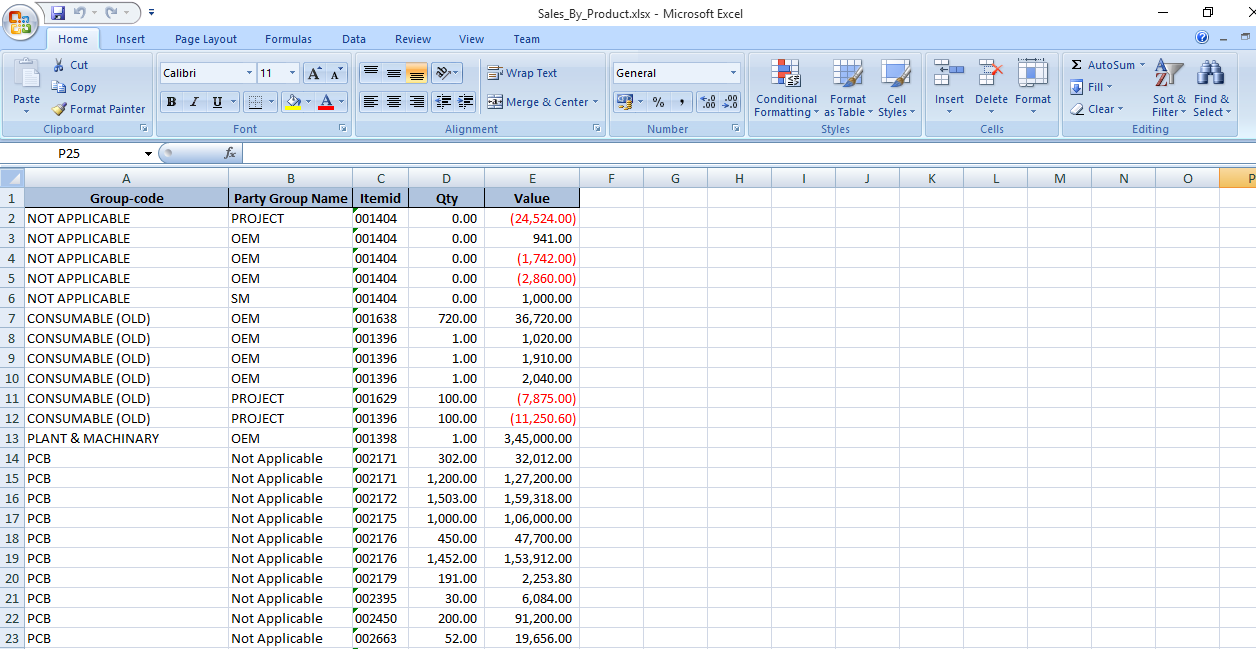Toggle Italic formatting
This screenshot has height=649, width=1256.
(194, 102)
